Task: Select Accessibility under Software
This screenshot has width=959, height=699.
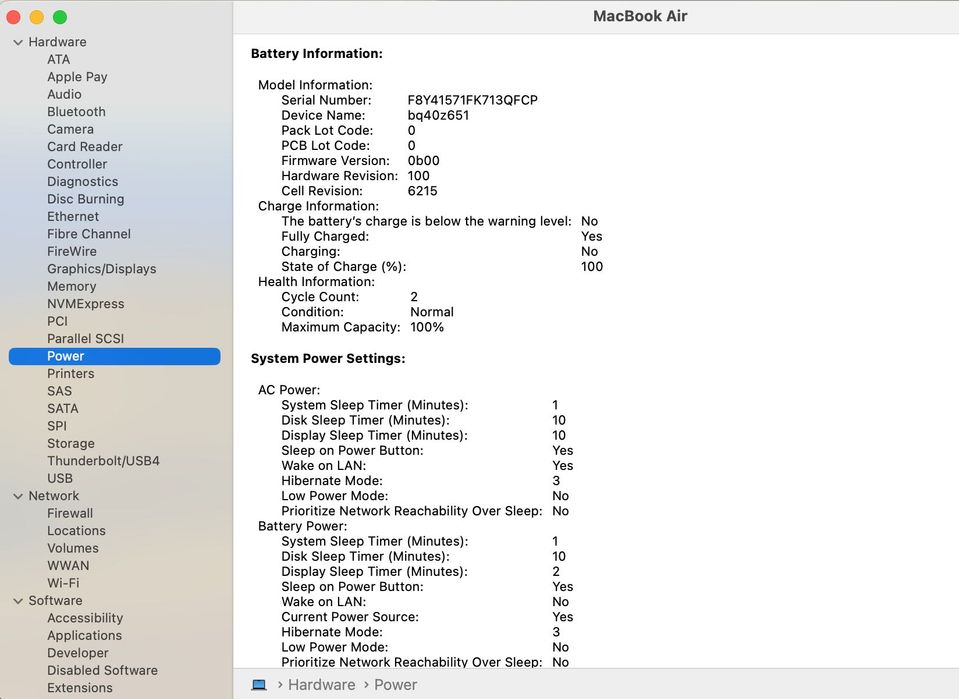Action: pos(85,618)
